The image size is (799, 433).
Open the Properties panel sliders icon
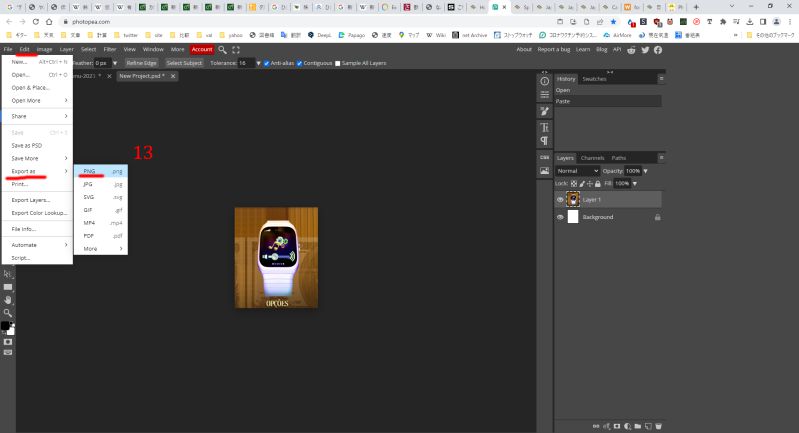[x=544, y=95]
